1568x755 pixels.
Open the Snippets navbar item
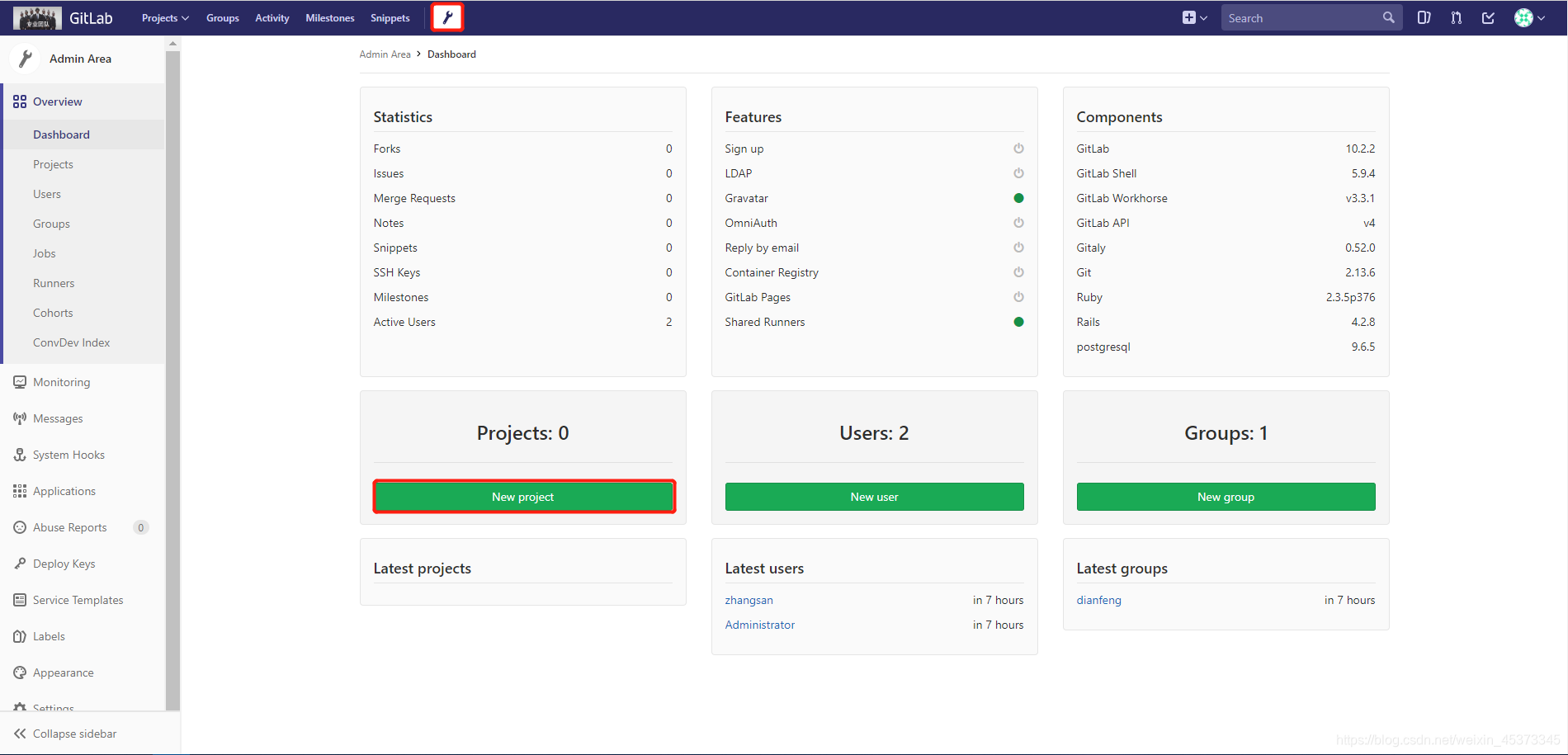pyautogui.click(x=390, y=18)
